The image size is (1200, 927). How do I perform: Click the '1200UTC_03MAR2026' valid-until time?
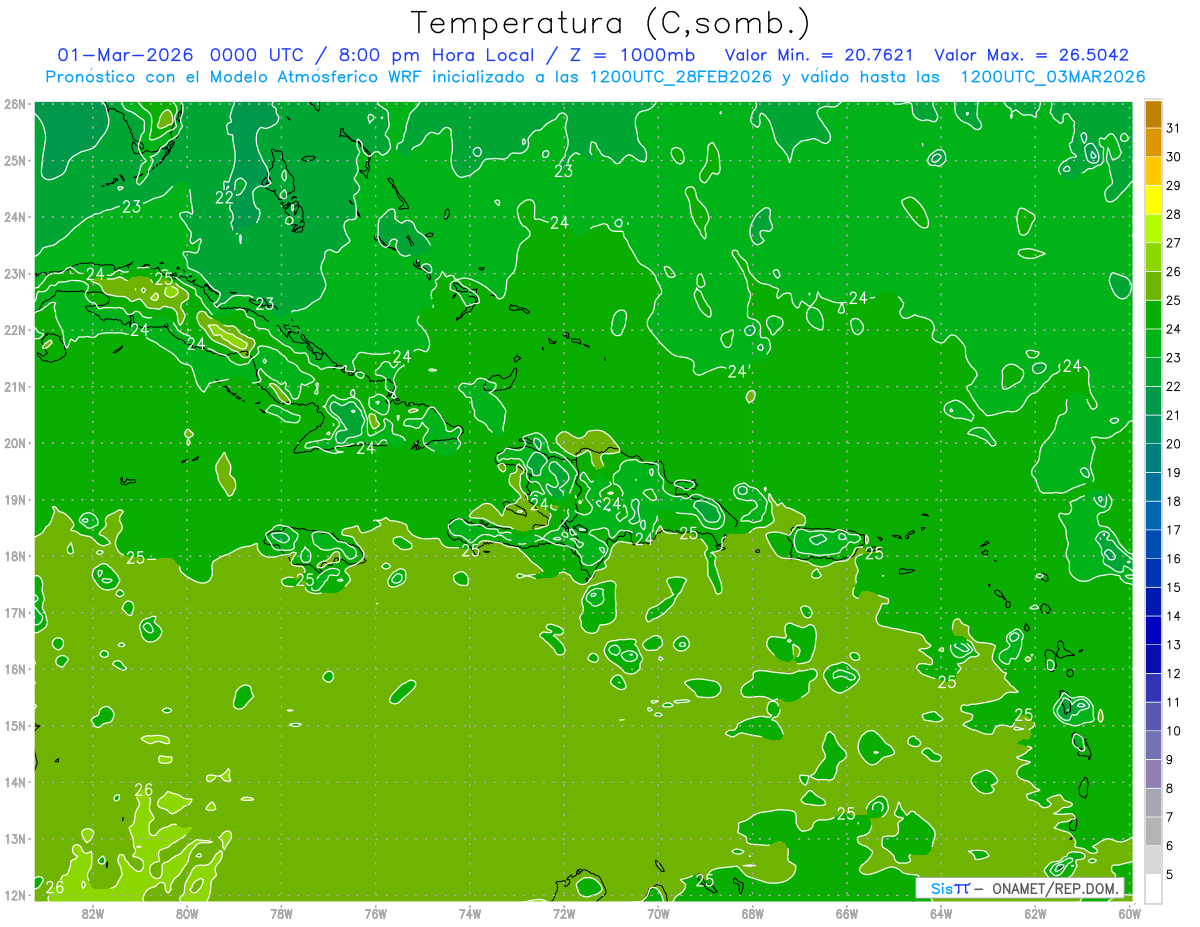coord(1052,77)
